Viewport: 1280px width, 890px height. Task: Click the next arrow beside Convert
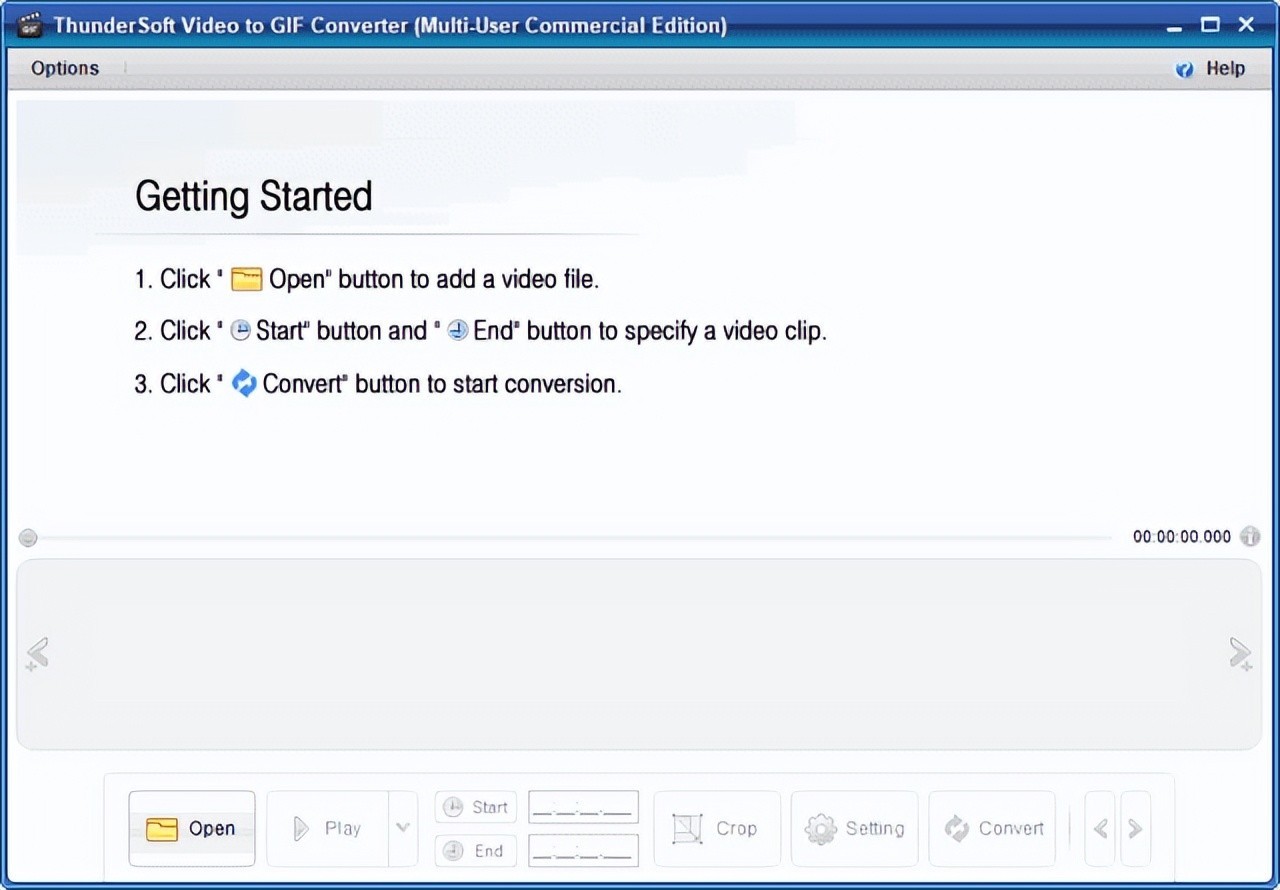(x=1135, y=828)
